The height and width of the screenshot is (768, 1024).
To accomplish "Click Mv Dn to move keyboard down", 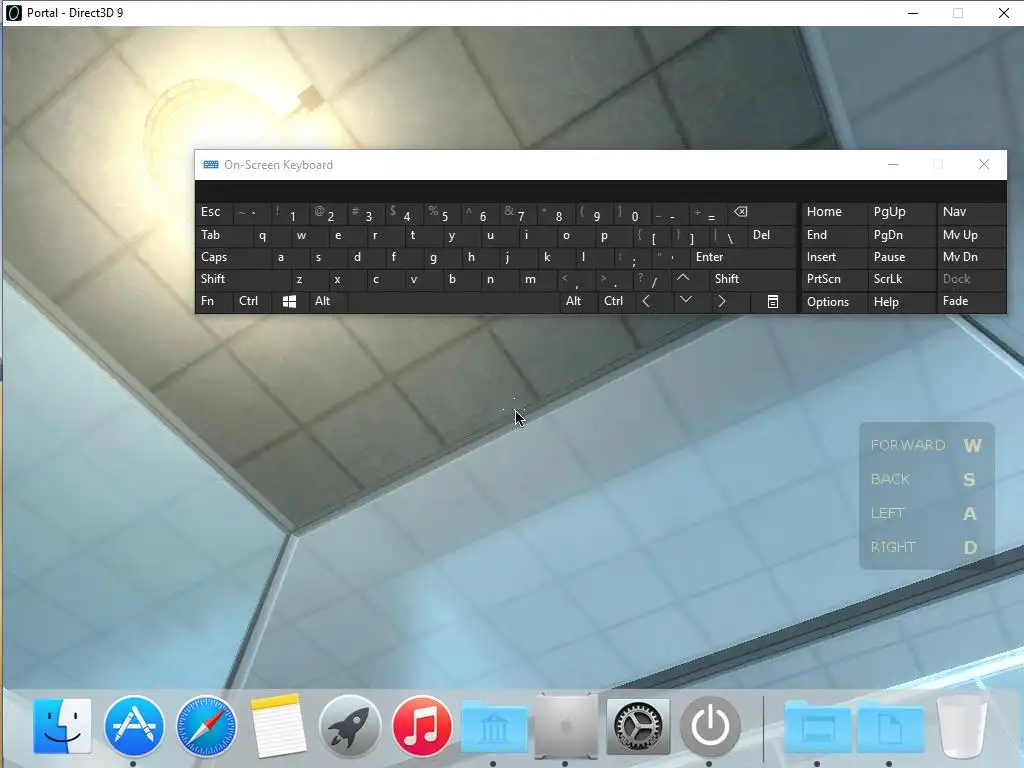I will coord(971,257).
